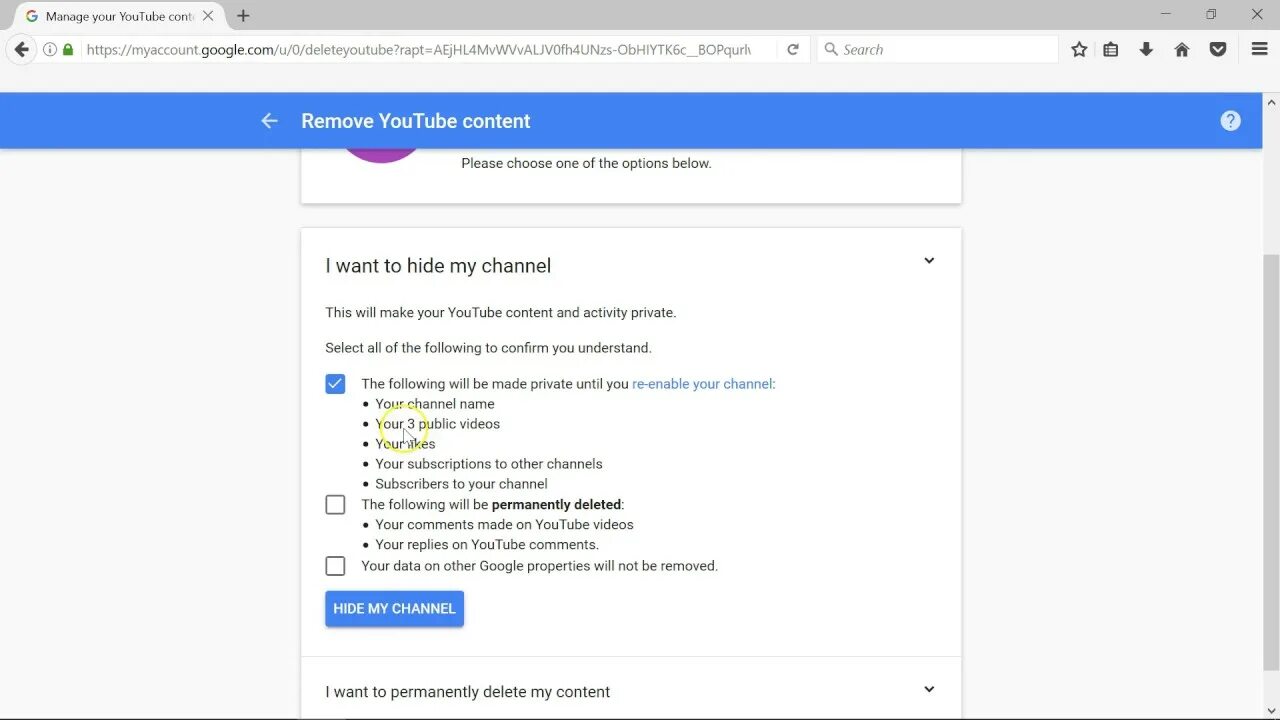Click the text Your 3 public videos
This screenshot has width=1280, height=720.
click(x=437, y=424)
